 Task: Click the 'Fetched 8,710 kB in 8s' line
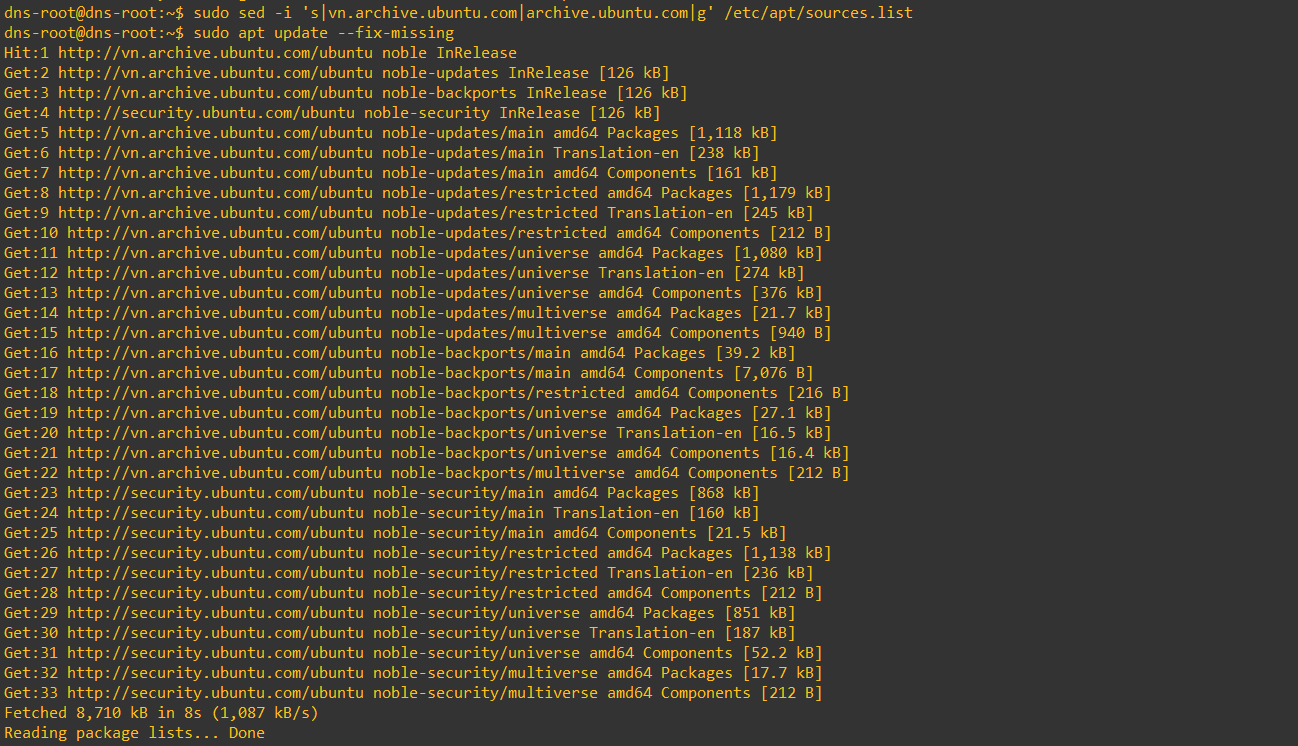pos(161,713)
